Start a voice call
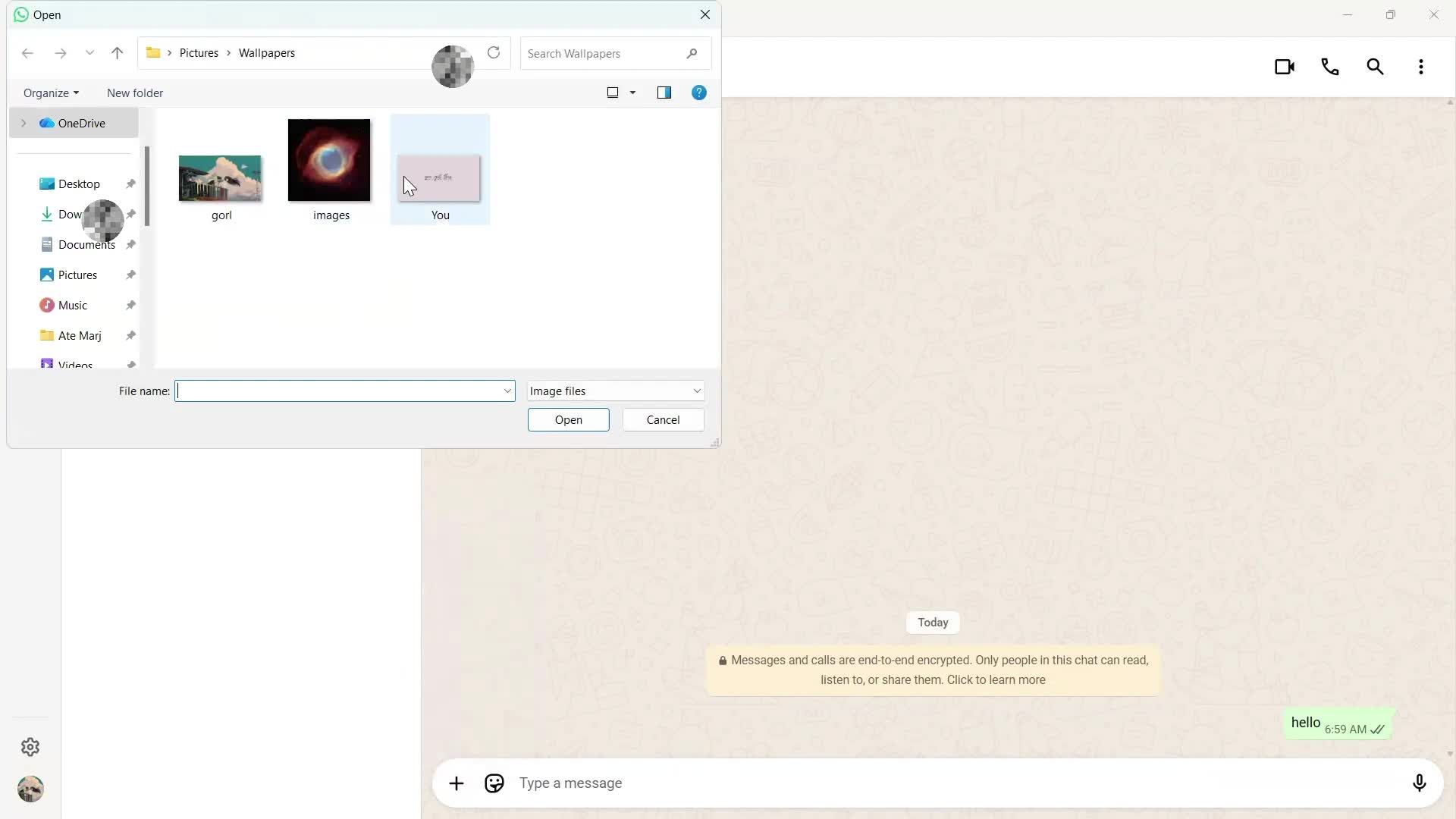This screenshot has height=819, width=1456. click(x=1329, y=67)
